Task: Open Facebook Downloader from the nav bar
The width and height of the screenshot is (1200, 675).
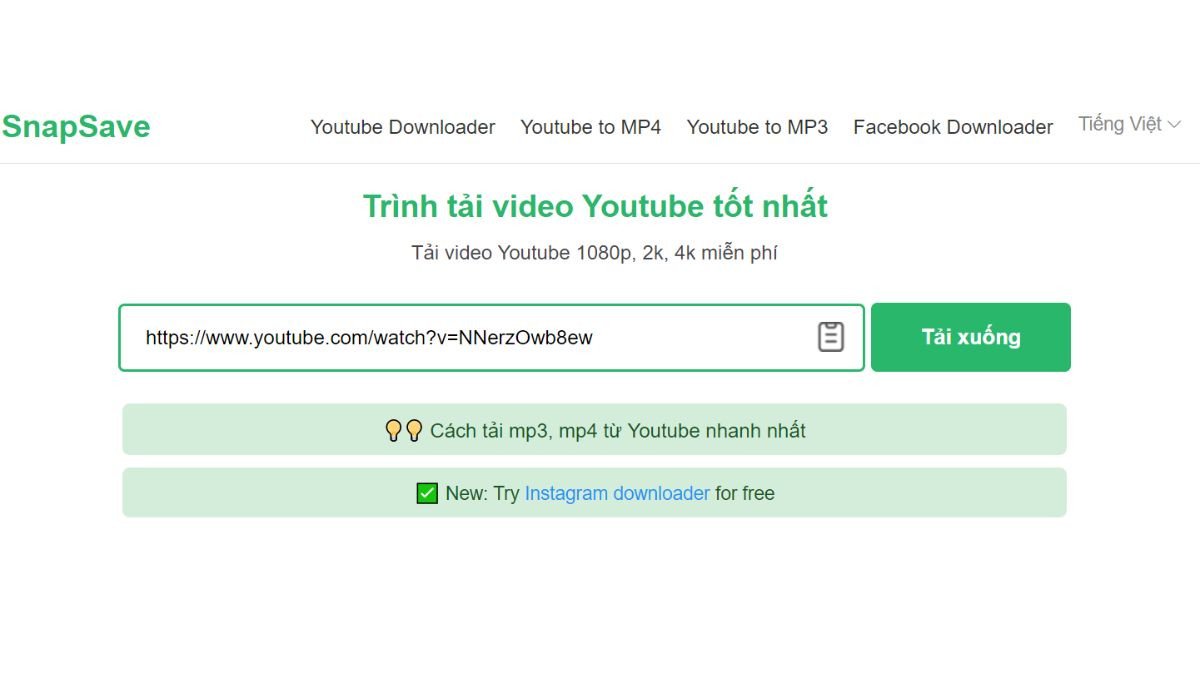Action: click(x=952, y=127)
